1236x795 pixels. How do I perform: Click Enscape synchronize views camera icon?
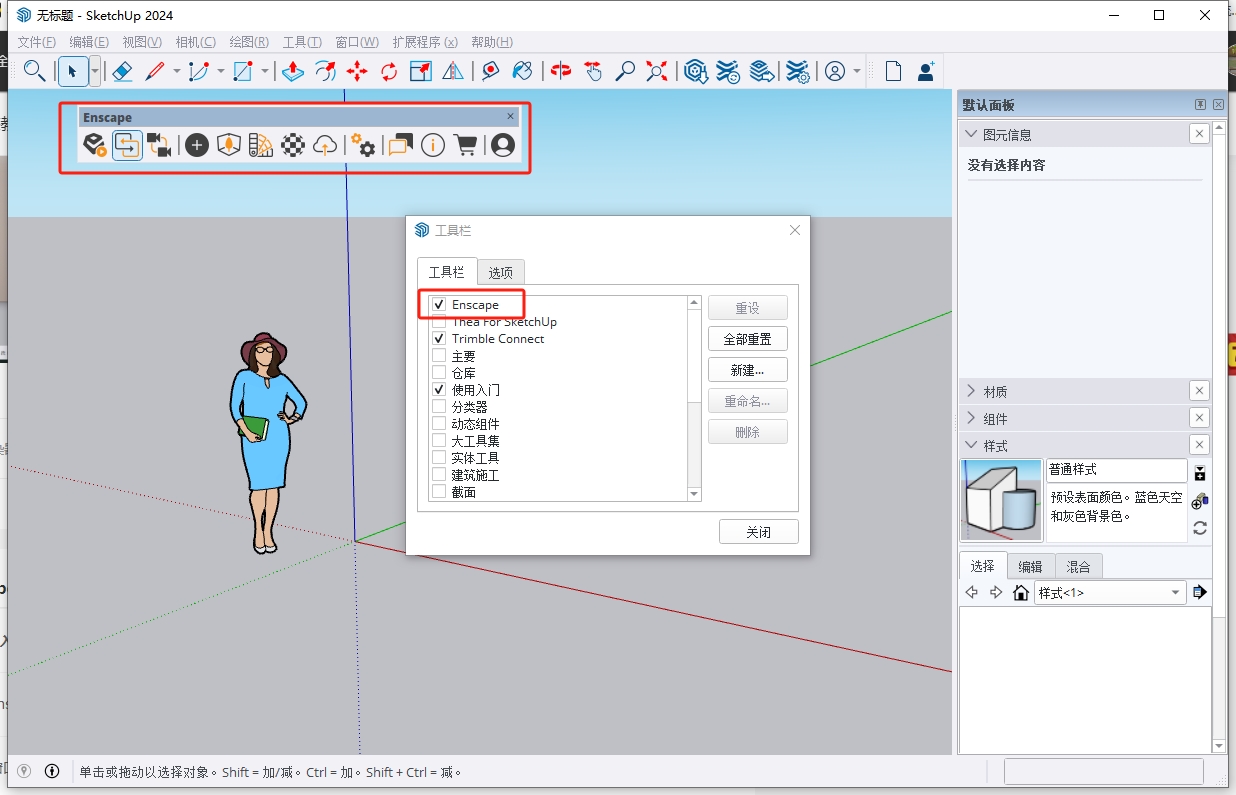coord(159,145)
